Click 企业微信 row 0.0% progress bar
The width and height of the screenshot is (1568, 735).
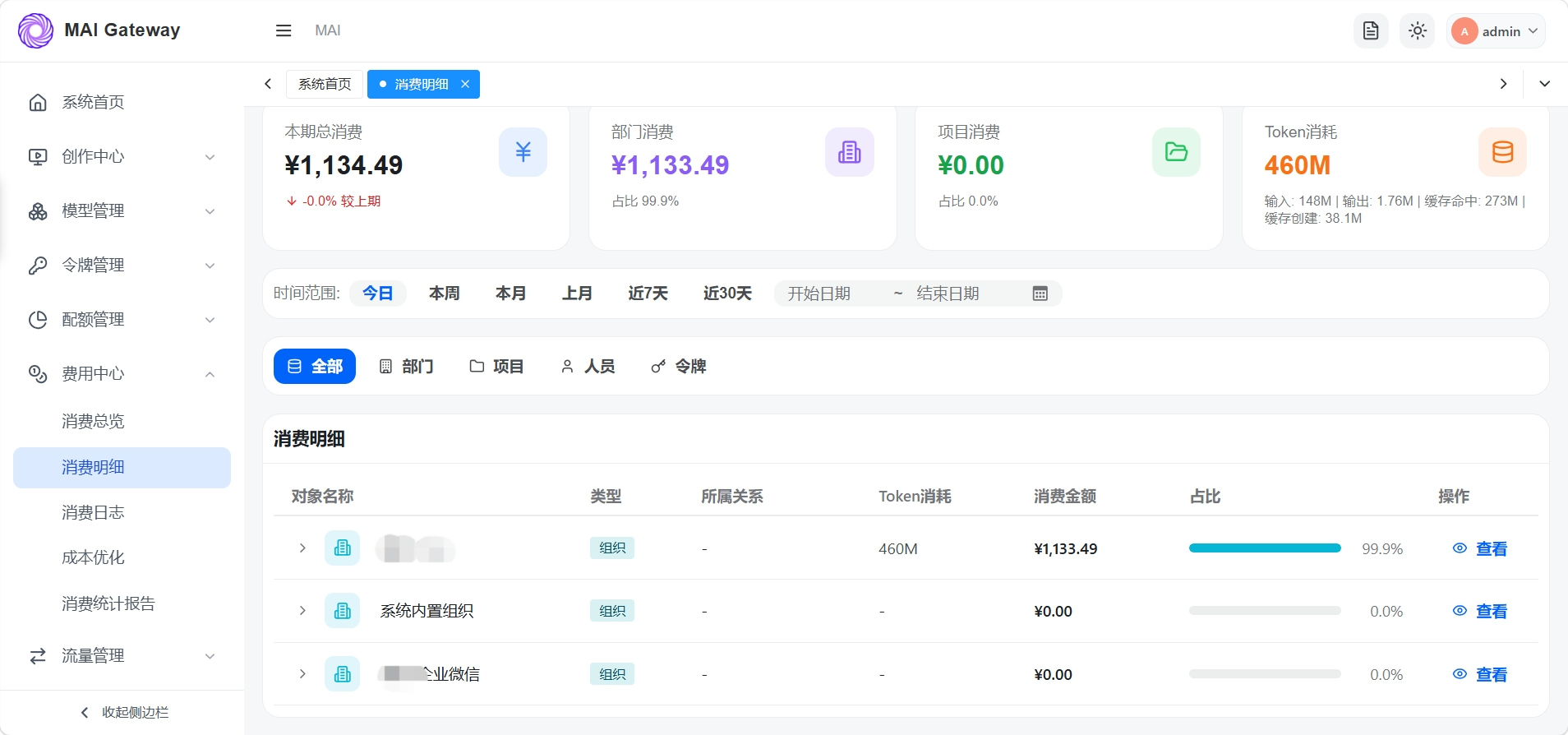tap(1265, 674)
